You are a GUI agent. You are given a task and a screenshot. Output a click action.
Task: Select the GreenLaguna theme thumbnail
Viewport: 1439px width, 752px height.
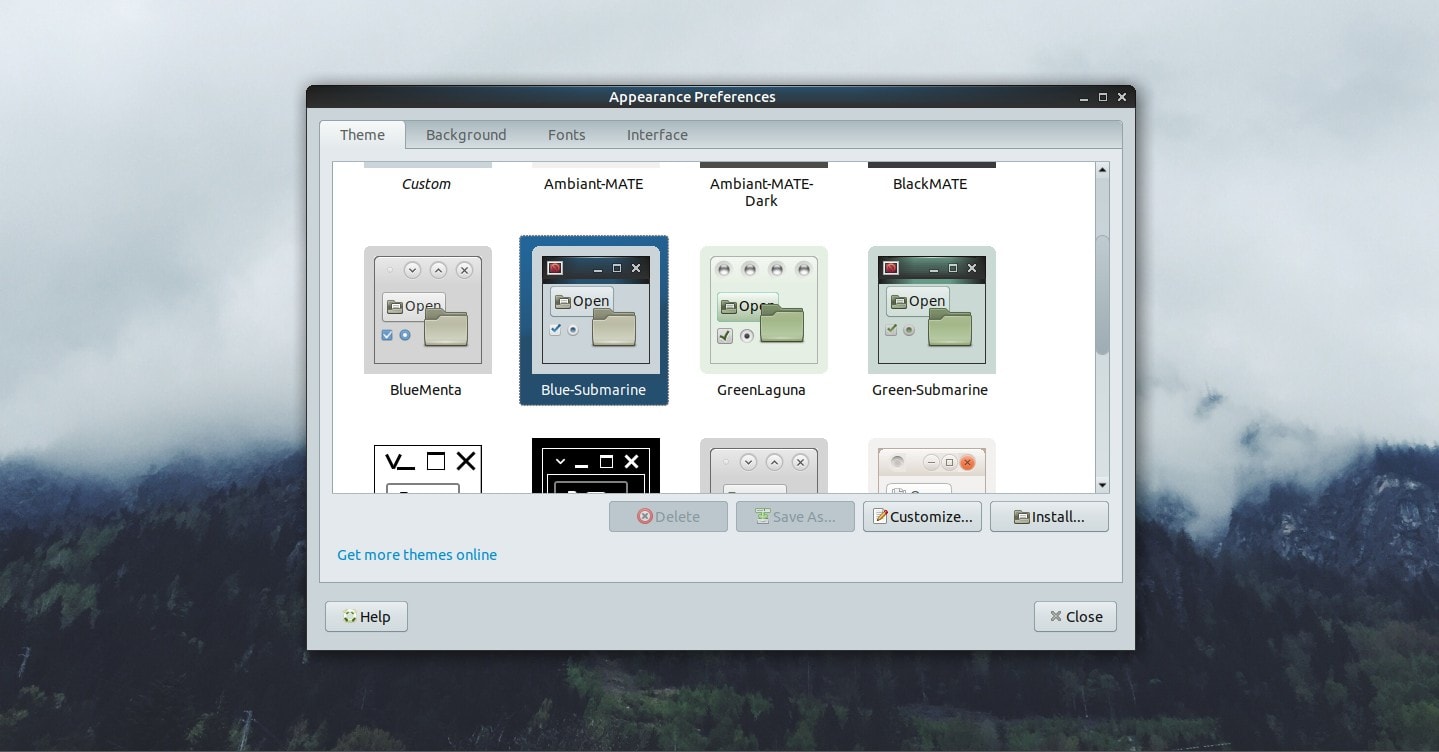(763, 310)
